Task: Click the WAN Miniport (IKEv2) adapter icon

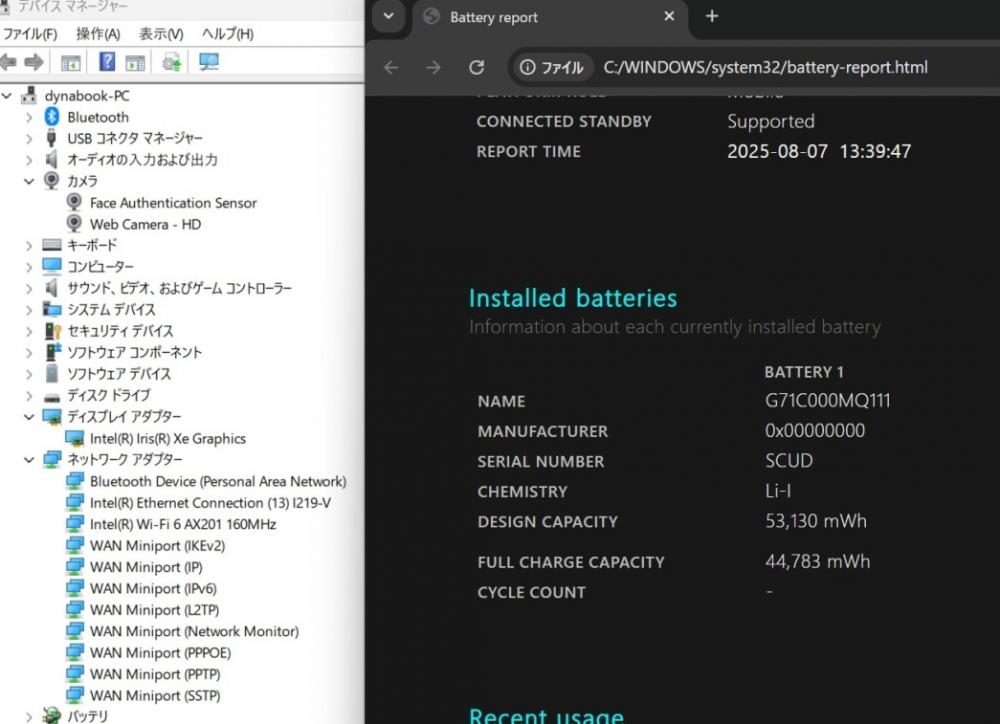Action: pyautogui.click(x=75, y=545)
